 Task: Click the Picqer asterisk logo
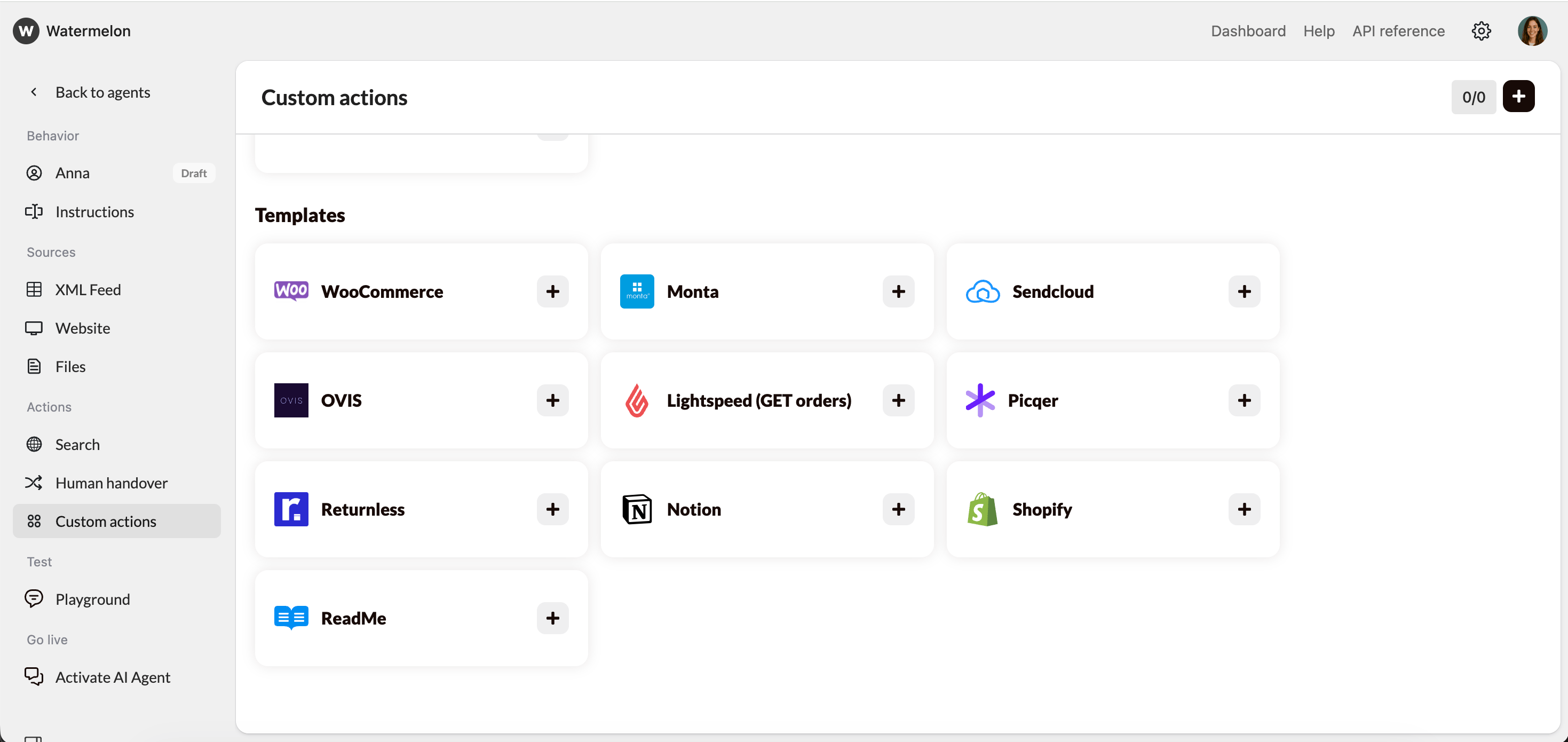(980, 400)
